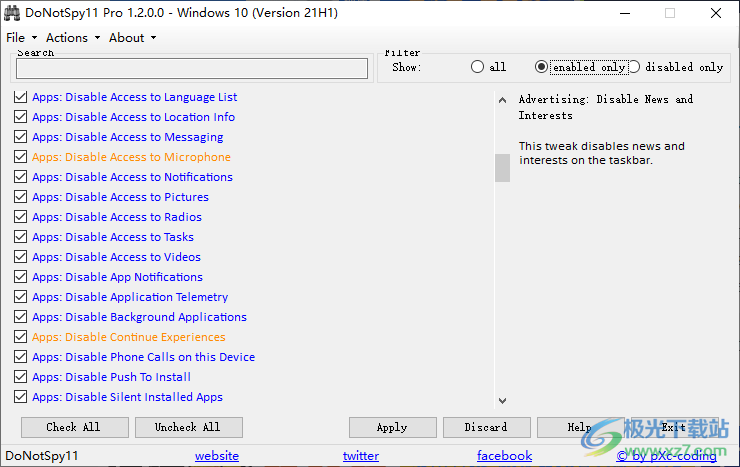
Task: Toggle Disable Phone Calls on this Device checkbox
Action: pyautogui.click(x=20, y=357)
